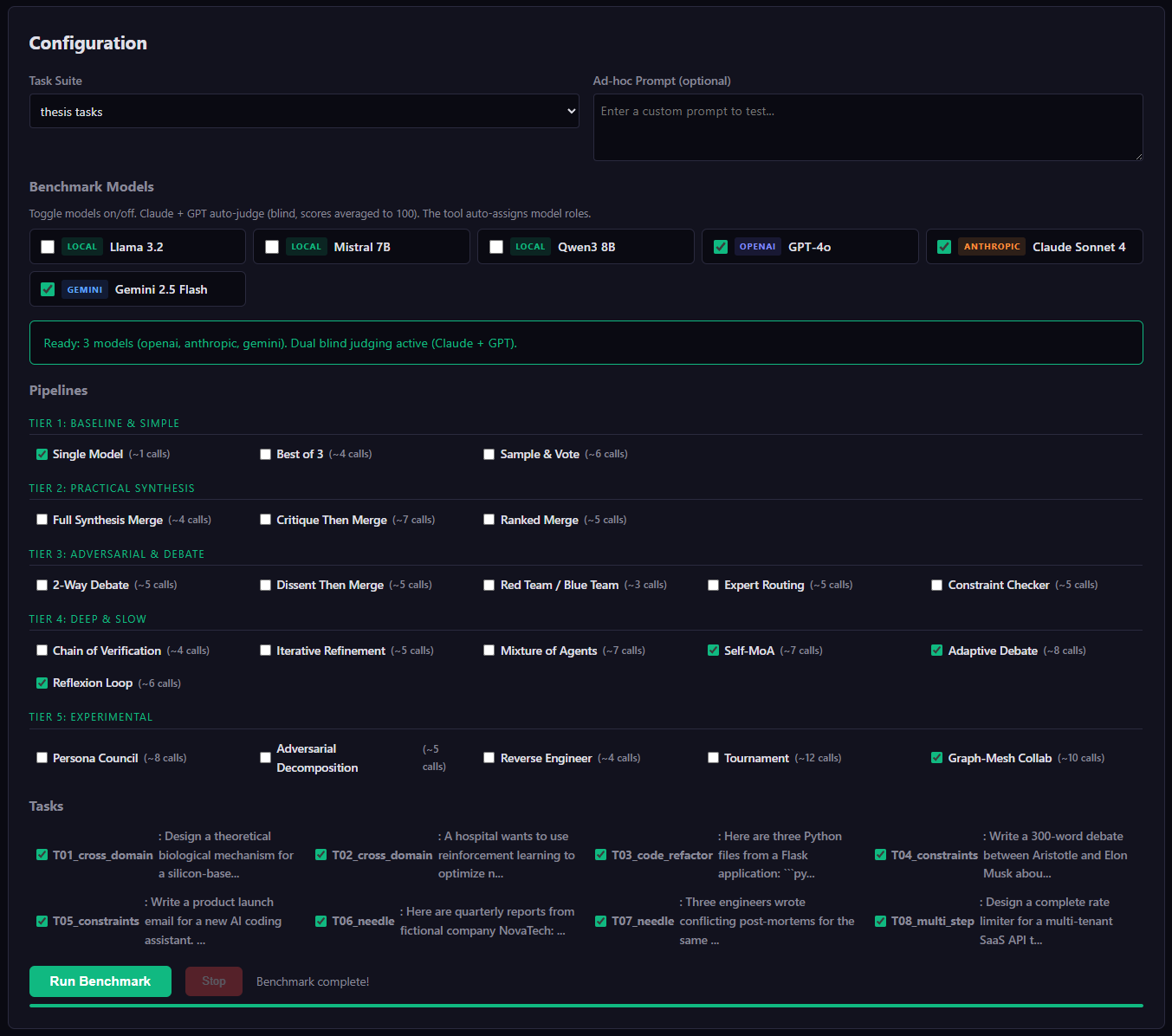Uncheck task T06_needle
1172x1036 pixels.
pyautogui.click(x=321, y=921)
